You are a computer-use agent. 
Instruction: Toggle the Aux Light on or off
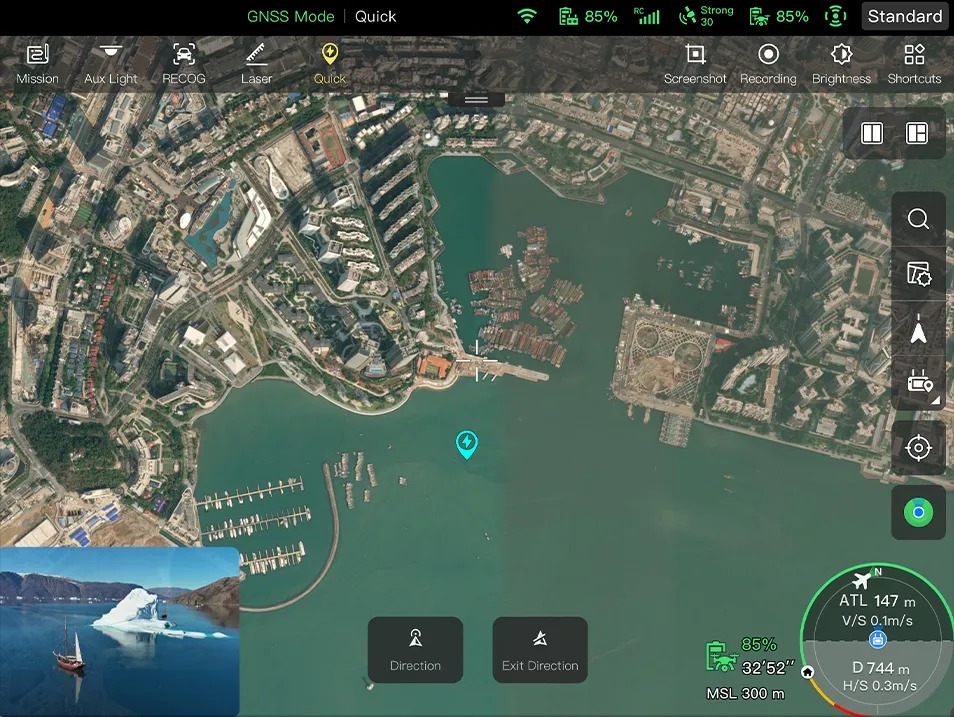(110, 64)
